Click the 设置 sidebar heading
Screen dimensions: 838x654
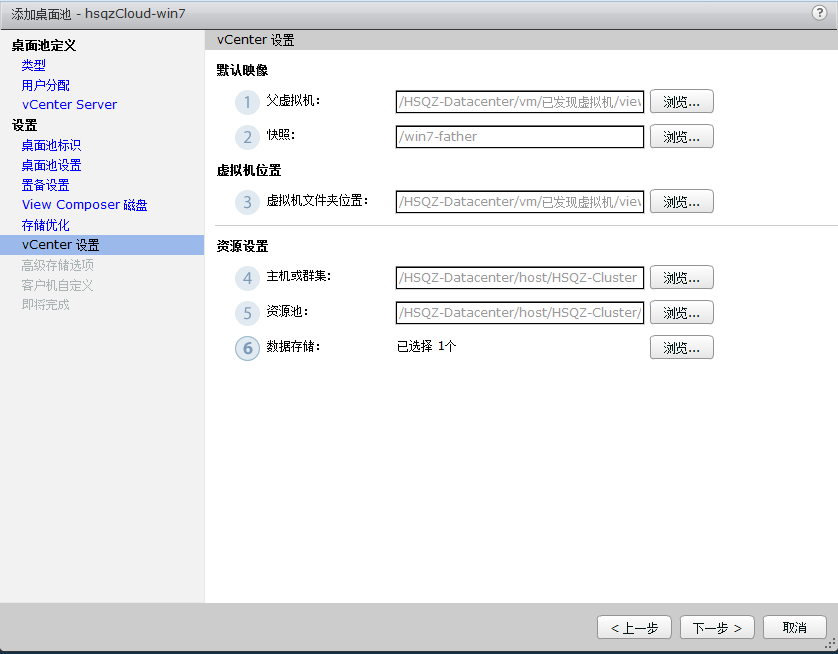click(25, 126)
